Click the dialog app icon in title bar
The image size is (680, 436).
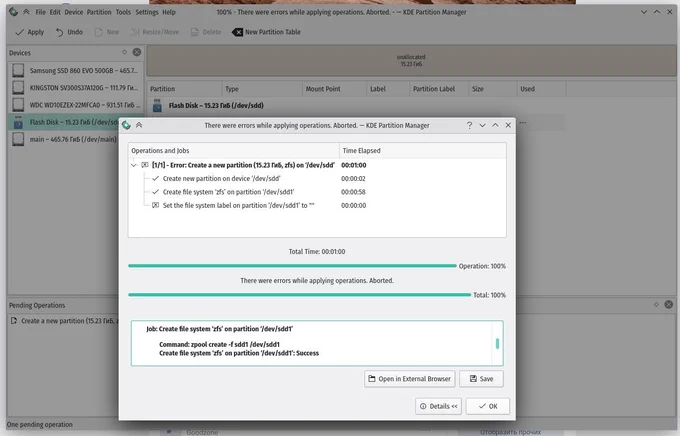pos(126,125)
